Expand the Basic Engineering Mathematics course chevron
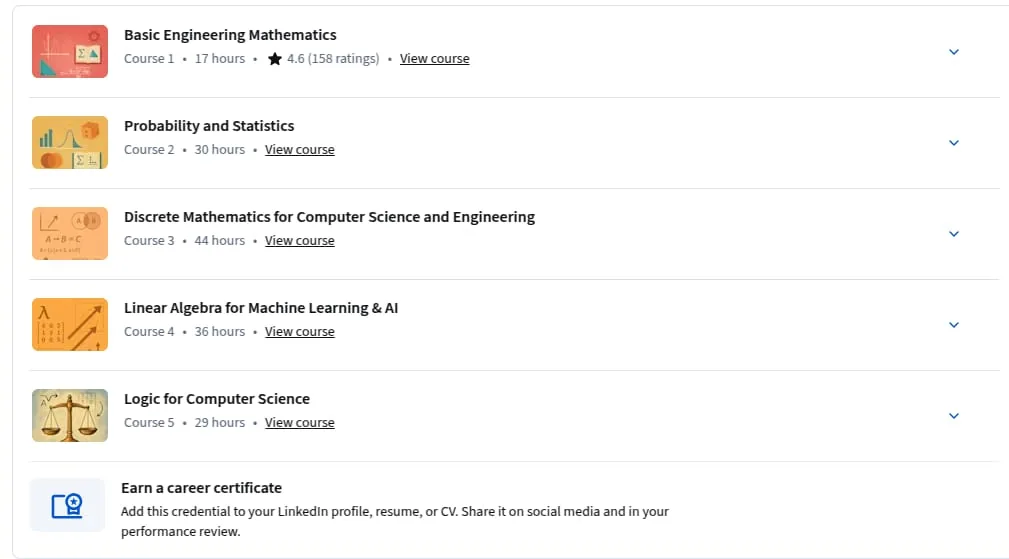This screenshot has width=1009, height=559. click(954, 52)
